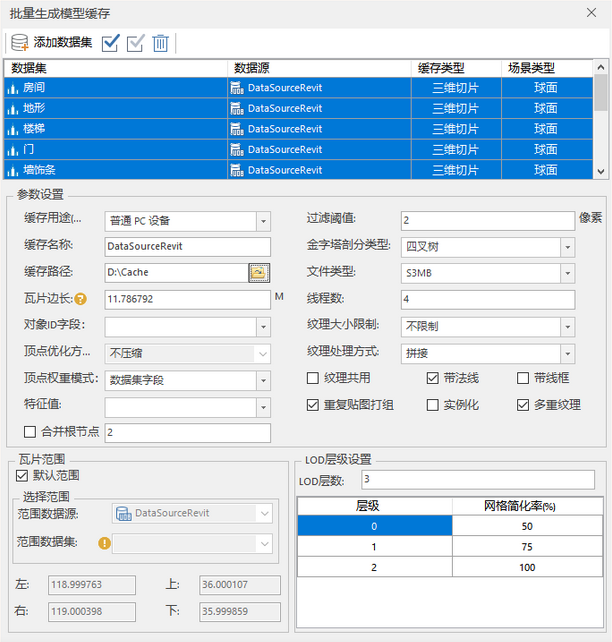Open the 文件类型 dropdown showing S3MB
Image resolution: width=612 pixels, height=642 pixels.
[568, 273]
